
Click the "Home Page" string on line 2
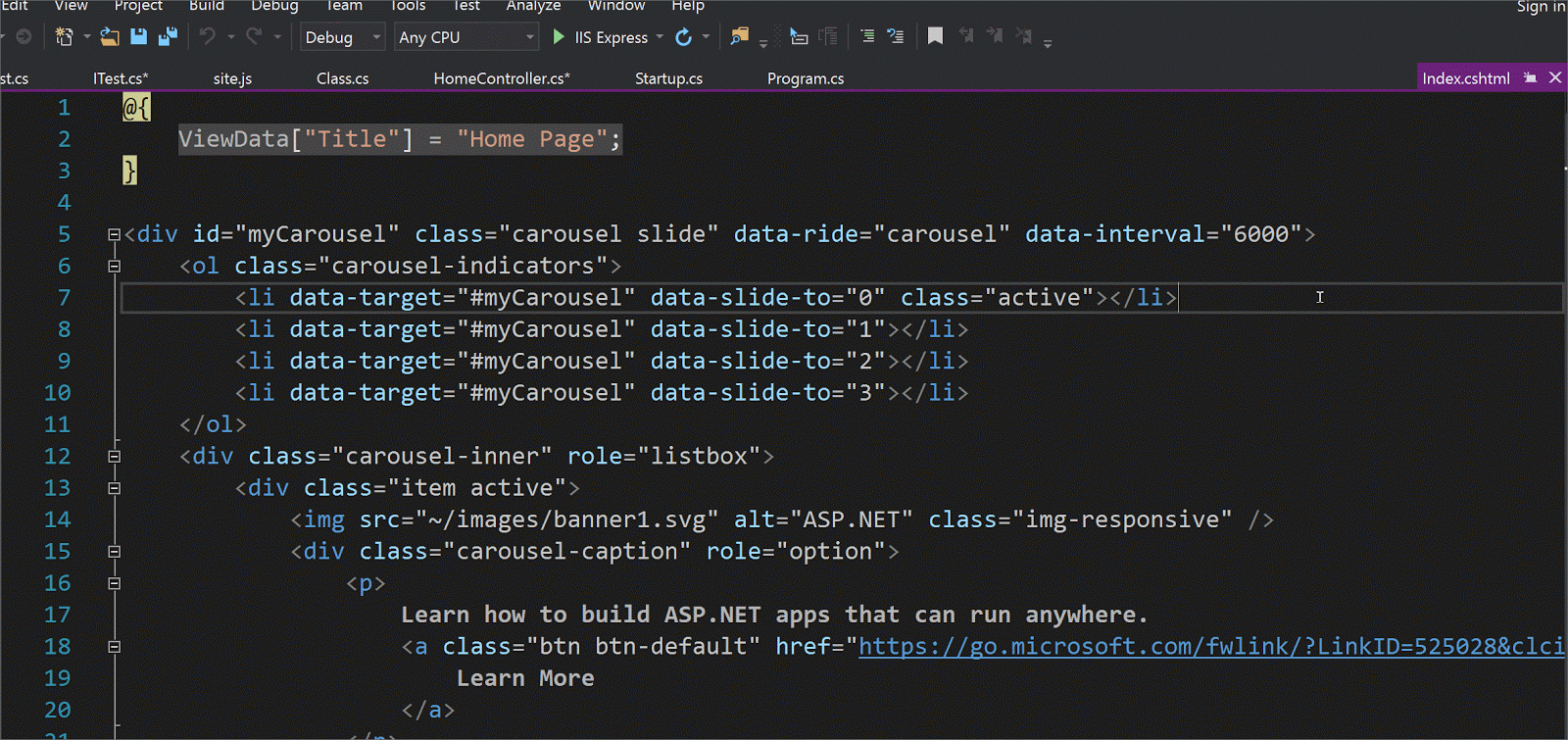pyautogui.click(x=532, y=139)
